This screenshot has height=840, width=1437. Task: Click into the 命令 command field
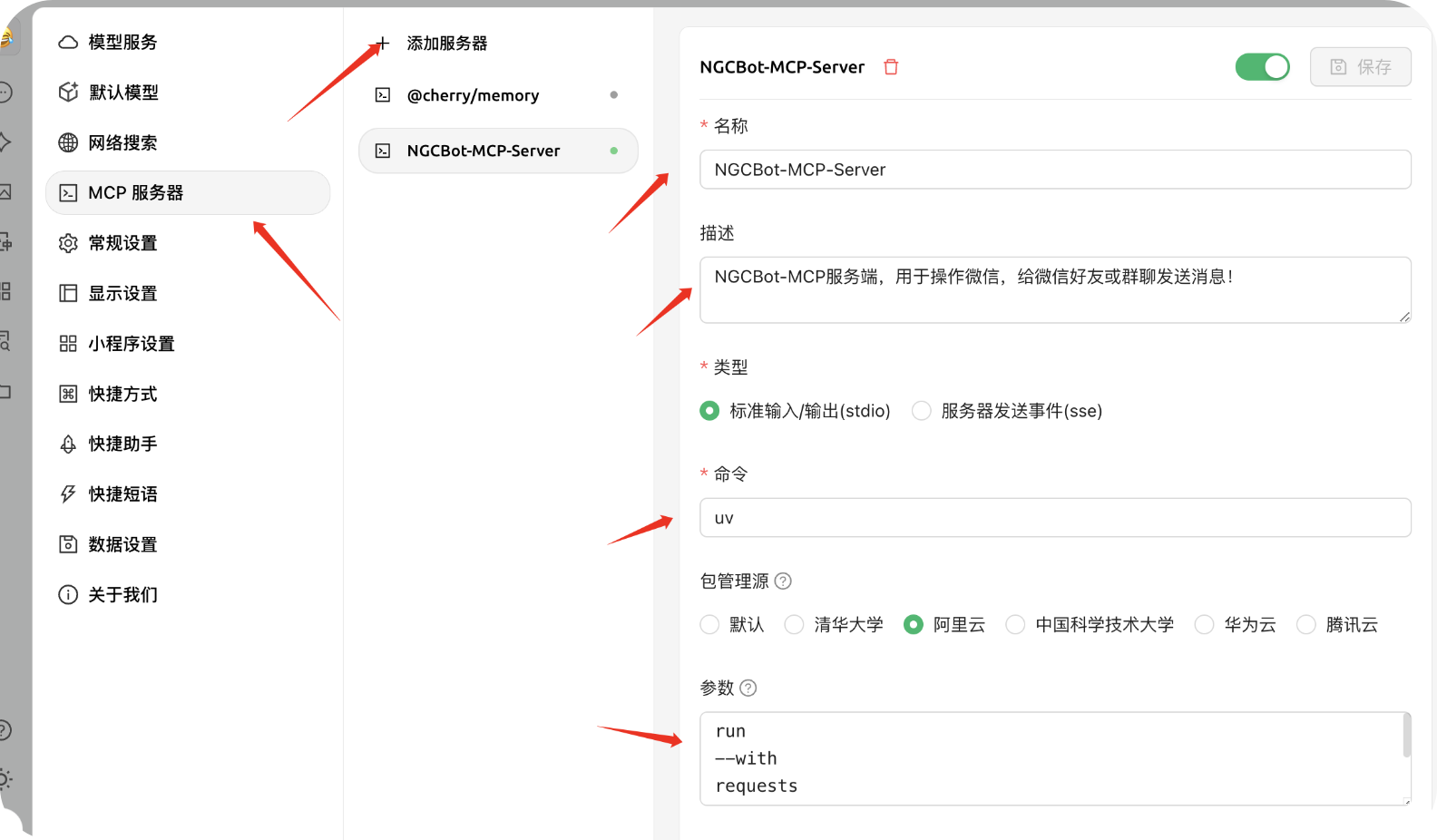pos(1055,518)
